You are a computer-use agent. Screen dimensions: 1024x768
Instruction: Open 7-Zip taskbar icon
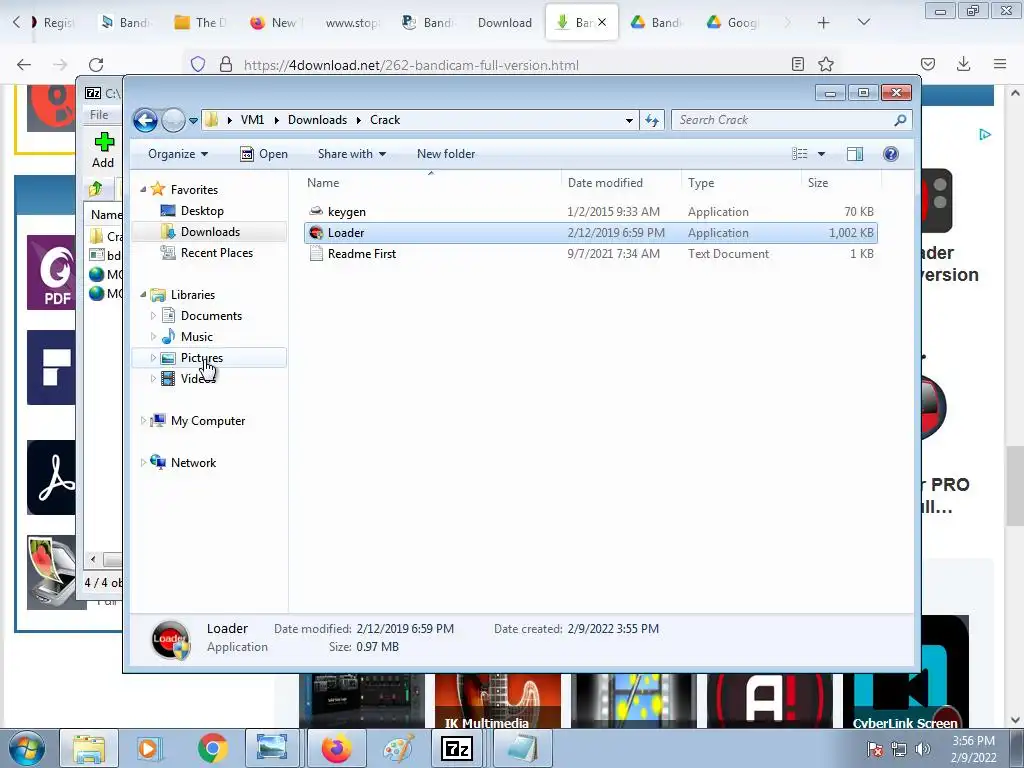click(457, 748)
